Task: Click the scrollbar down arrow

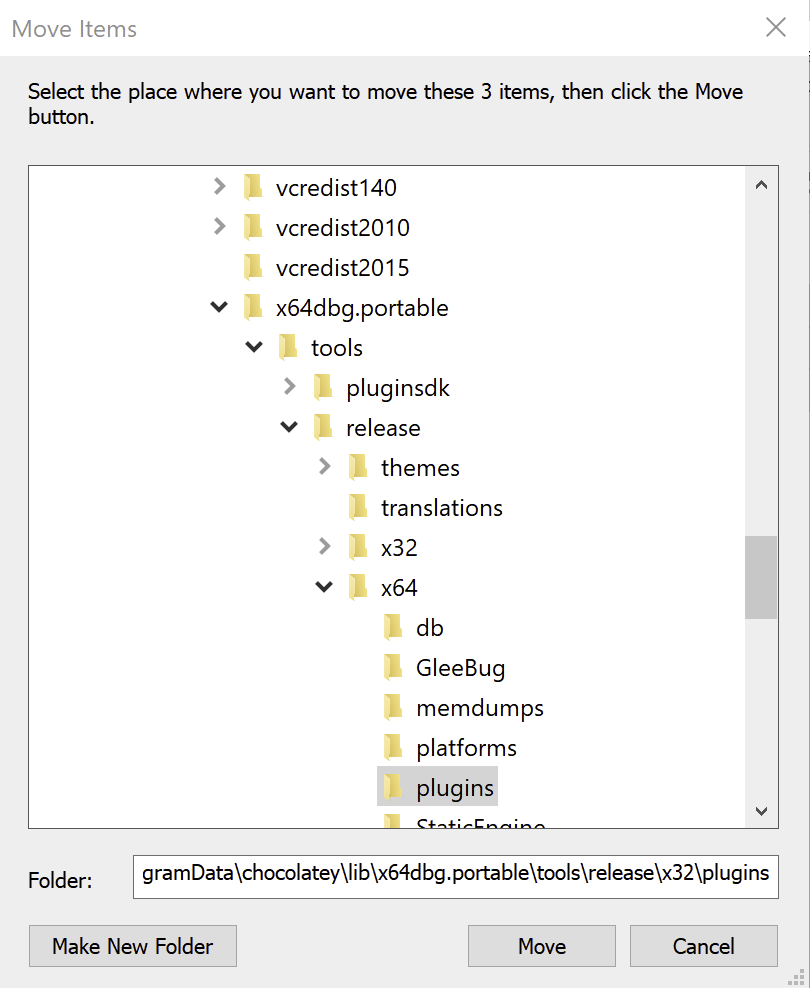Action: point(761,811)
